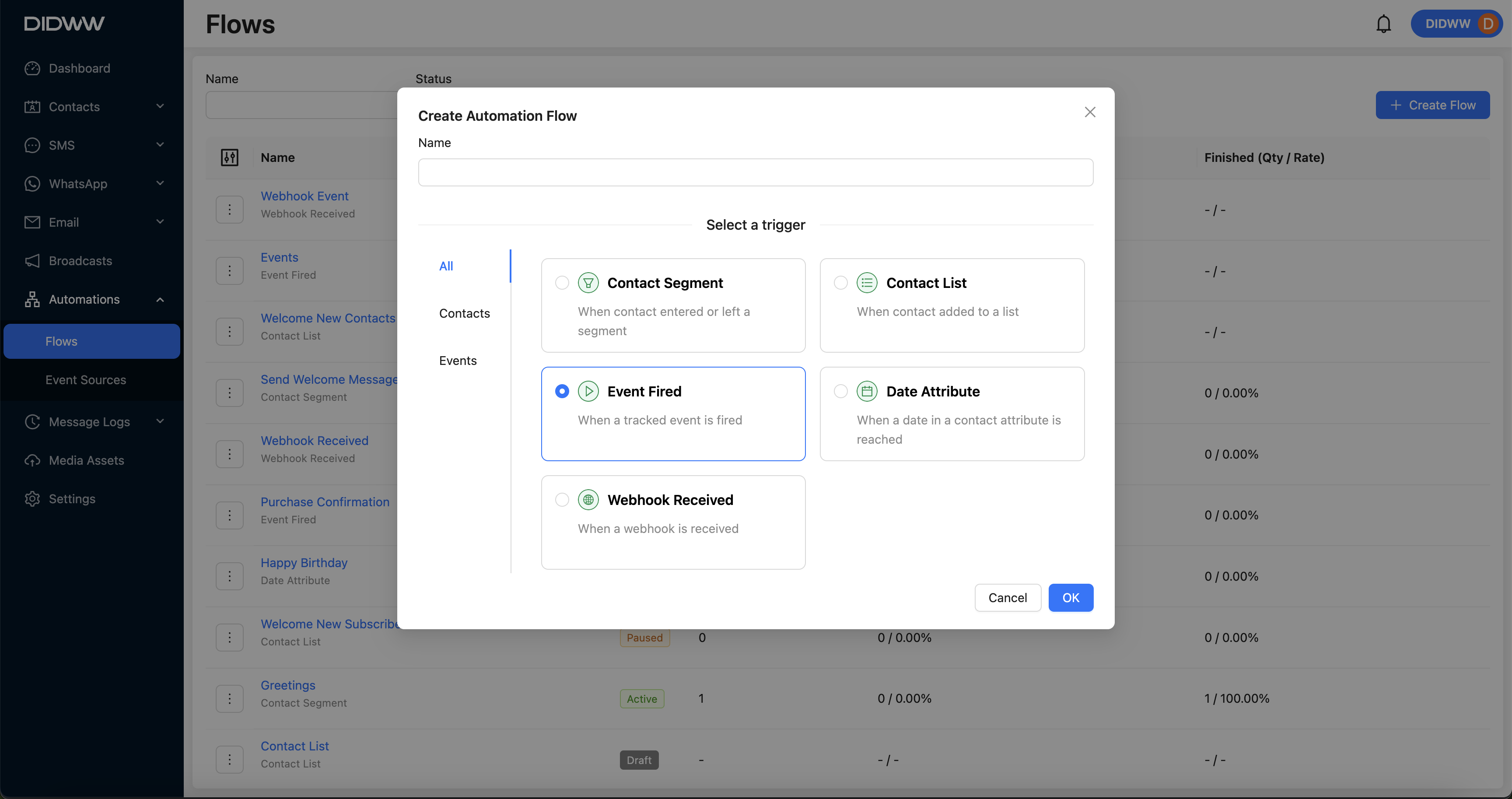Collapse the Automations sidebar section
Viewport: 1512px width, 799px height.
coord(160,299)
